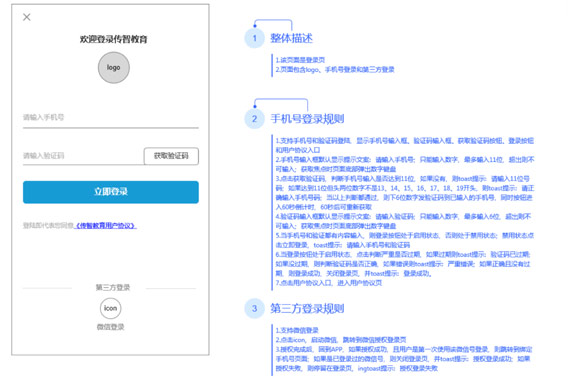Close the login dialog with the X icon
This screenshot has width=568, height=380.
click(x=27, y=17)
